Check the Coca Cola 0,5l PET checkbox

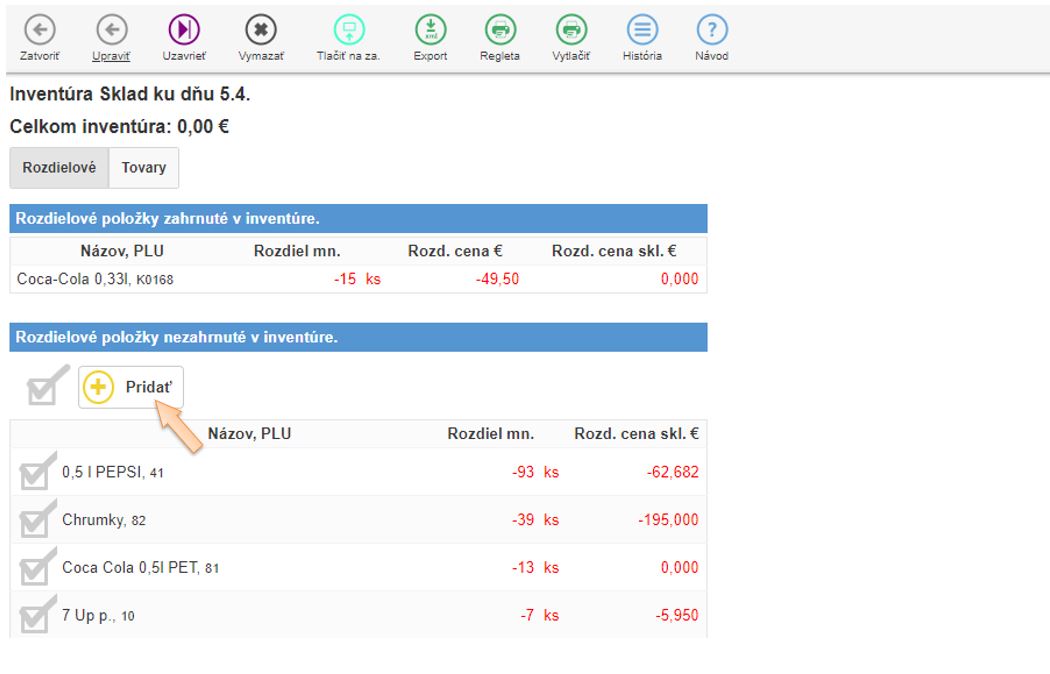pos(37,568)
